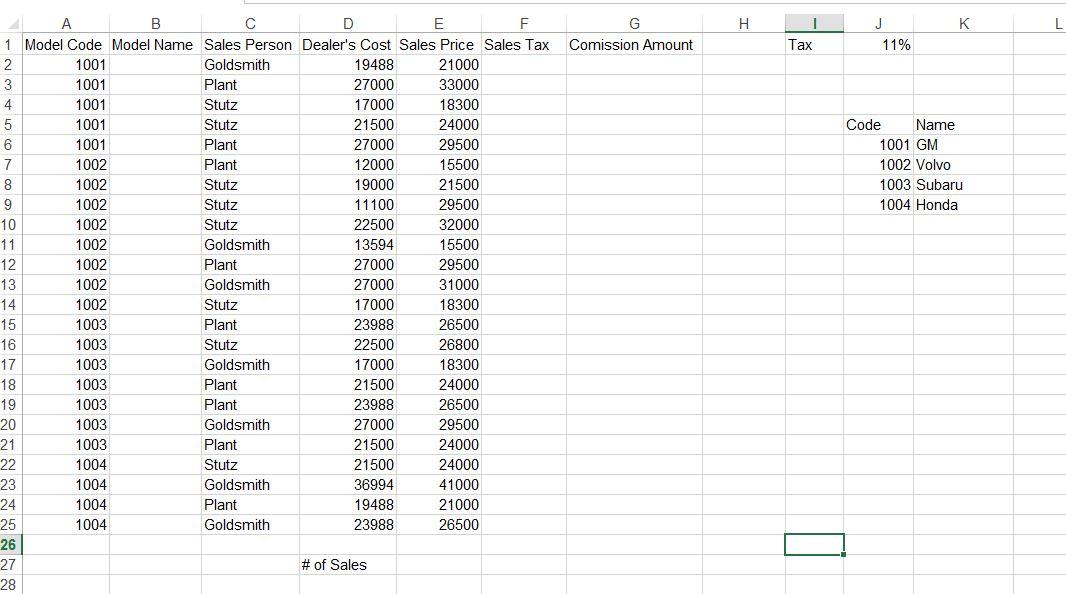This screenshot has height=594, width=1066.
Task: Select row header 1
Action: pyautogui.click(x=10, y=44)
